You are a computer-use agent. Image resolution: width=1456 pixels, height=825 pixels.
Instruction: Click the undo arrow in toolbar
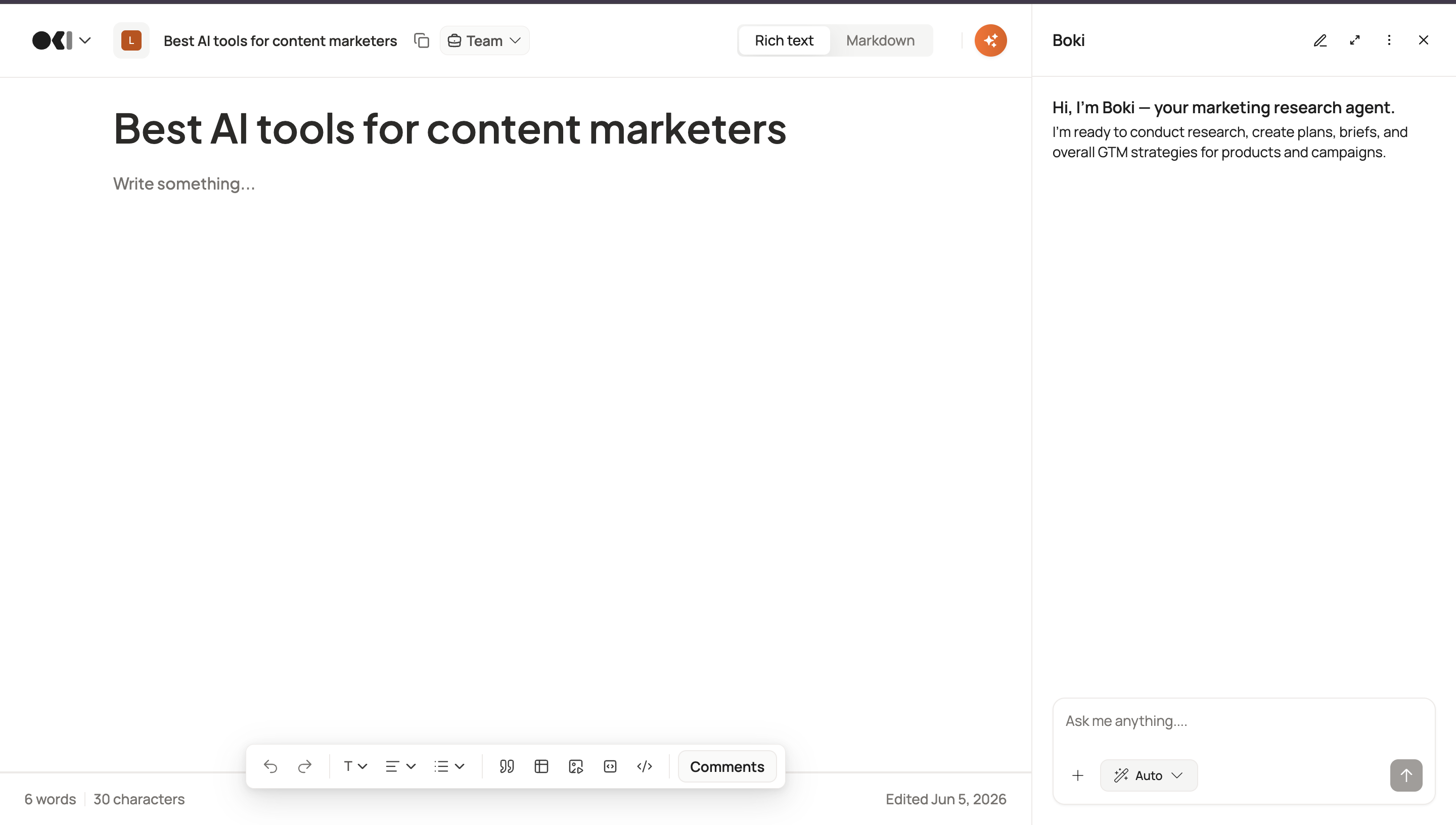click(x=271, y=766)
